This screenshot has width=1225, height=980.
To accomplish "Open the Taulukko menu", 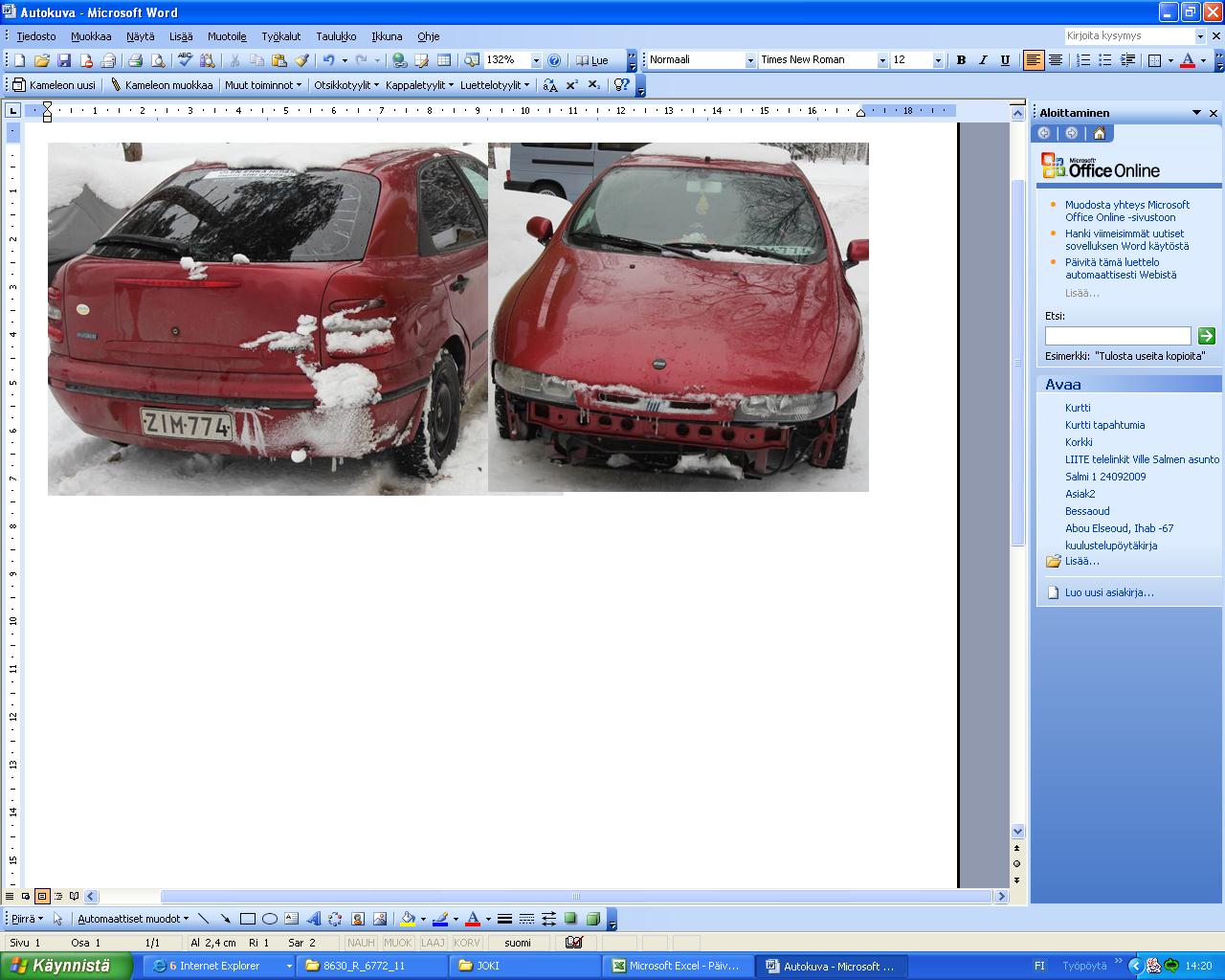I will click(x=336, y=36).
